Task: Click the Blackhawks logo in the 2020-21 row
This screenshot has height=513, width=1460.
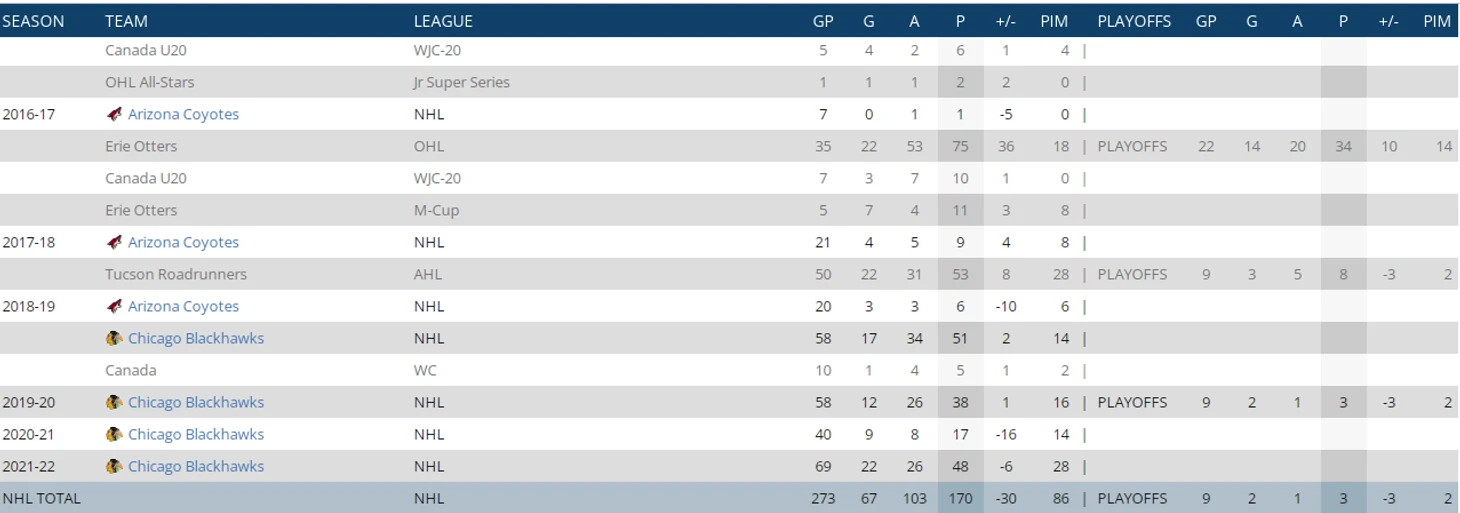Action: point(114,434)
